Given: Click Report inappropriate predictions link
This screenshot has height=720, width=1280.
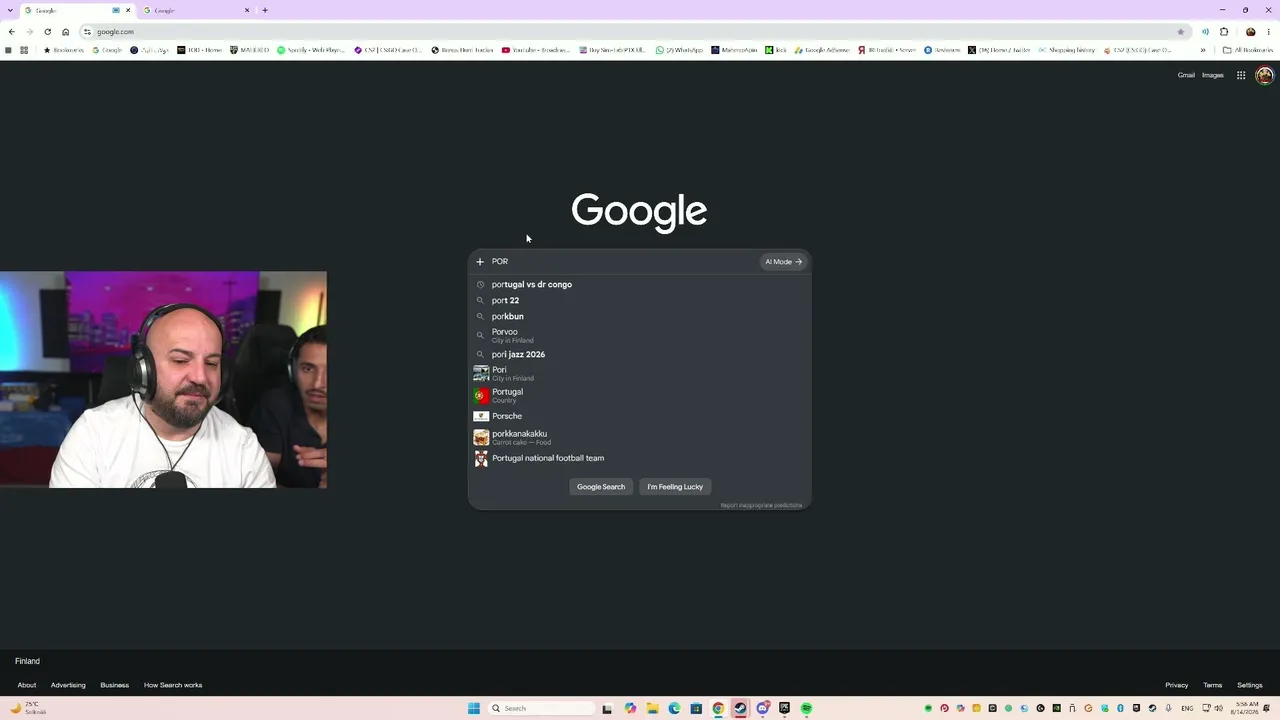Looking at the screenshot, I should coord(761,505).
